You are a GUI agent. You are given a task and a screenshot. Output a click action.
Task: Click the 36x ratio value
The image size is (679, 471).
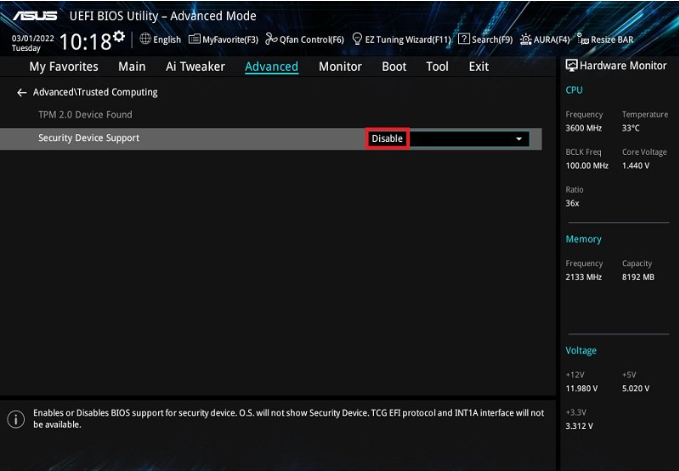(x=572, y=203)
